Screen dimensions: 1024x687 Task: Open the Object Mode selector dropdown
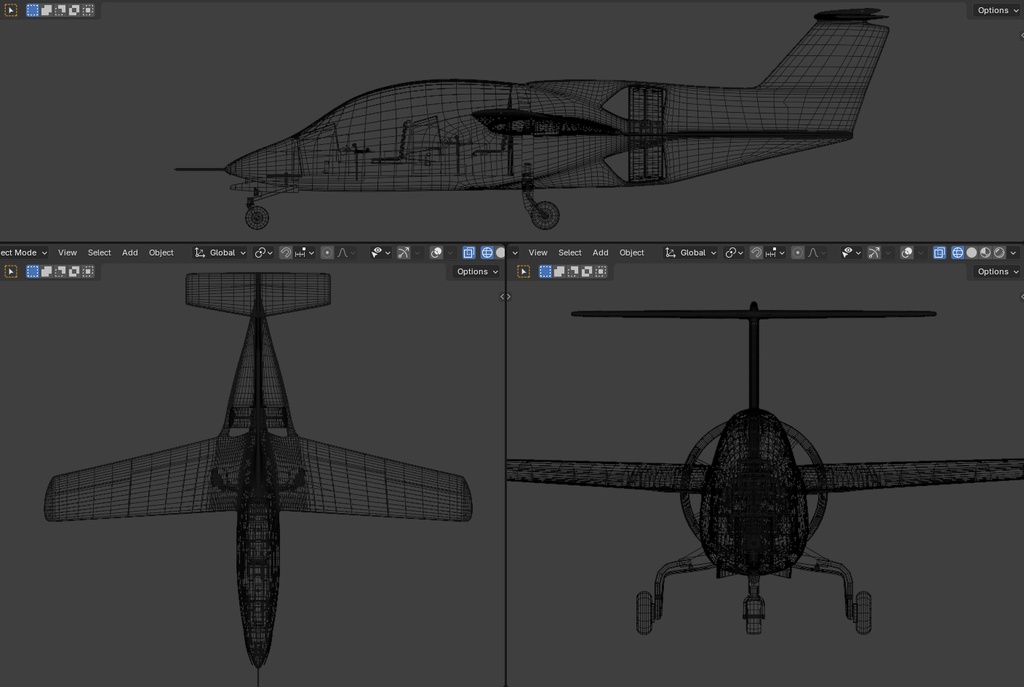pyautogui.click(x=24, y=253)
